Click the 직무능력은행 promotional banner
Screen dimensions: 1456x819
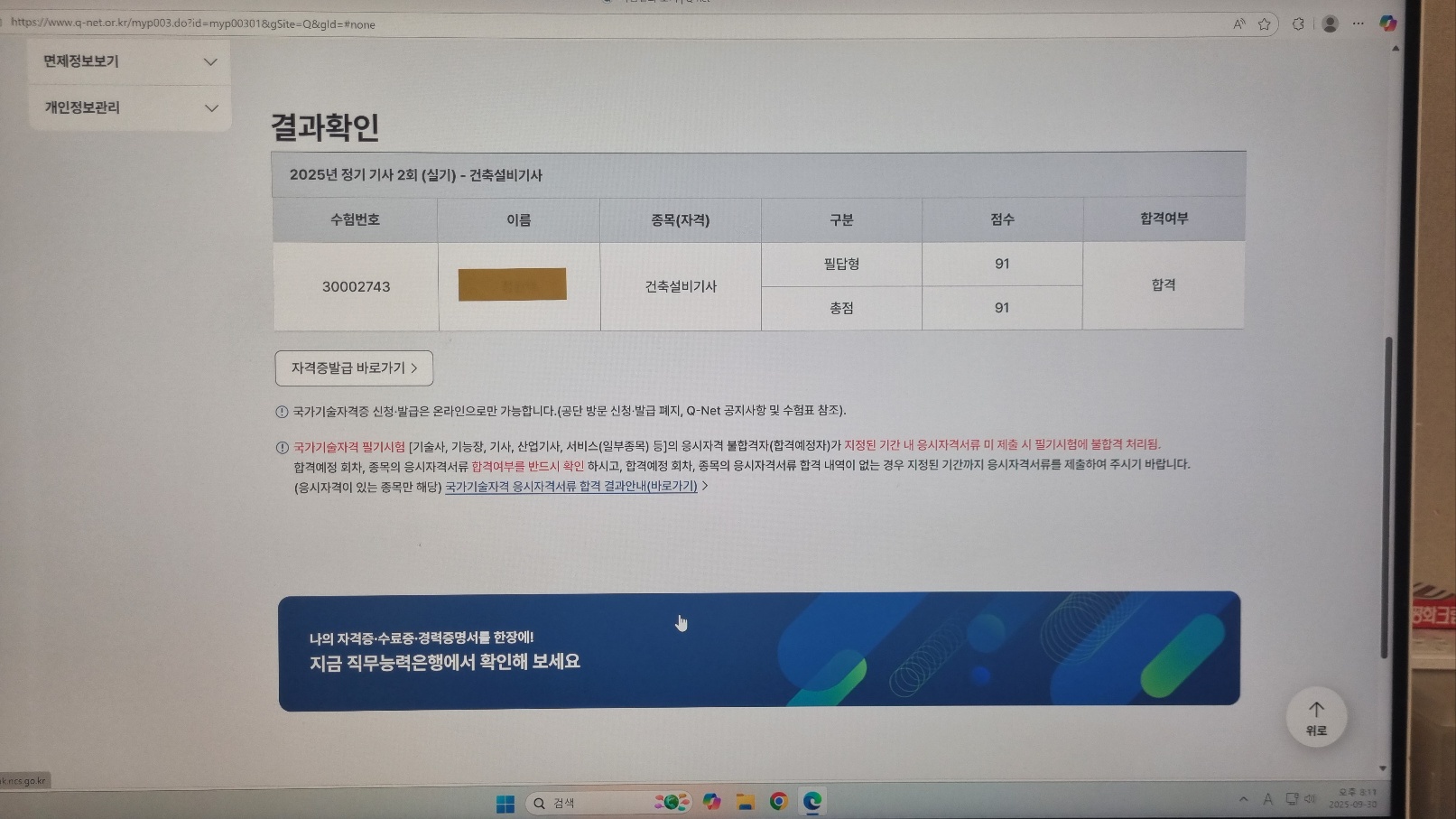[758, 650]
